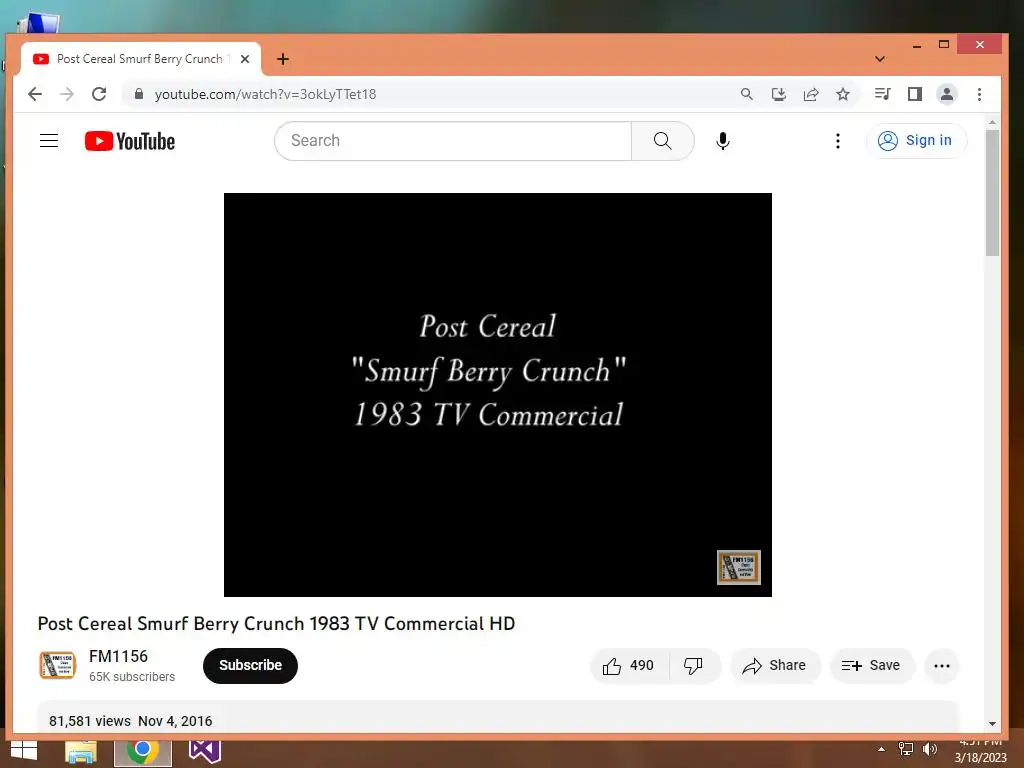1024x768 pixels.
Task: Open the volume speaker tray icon
Action: tap(930, 749)
